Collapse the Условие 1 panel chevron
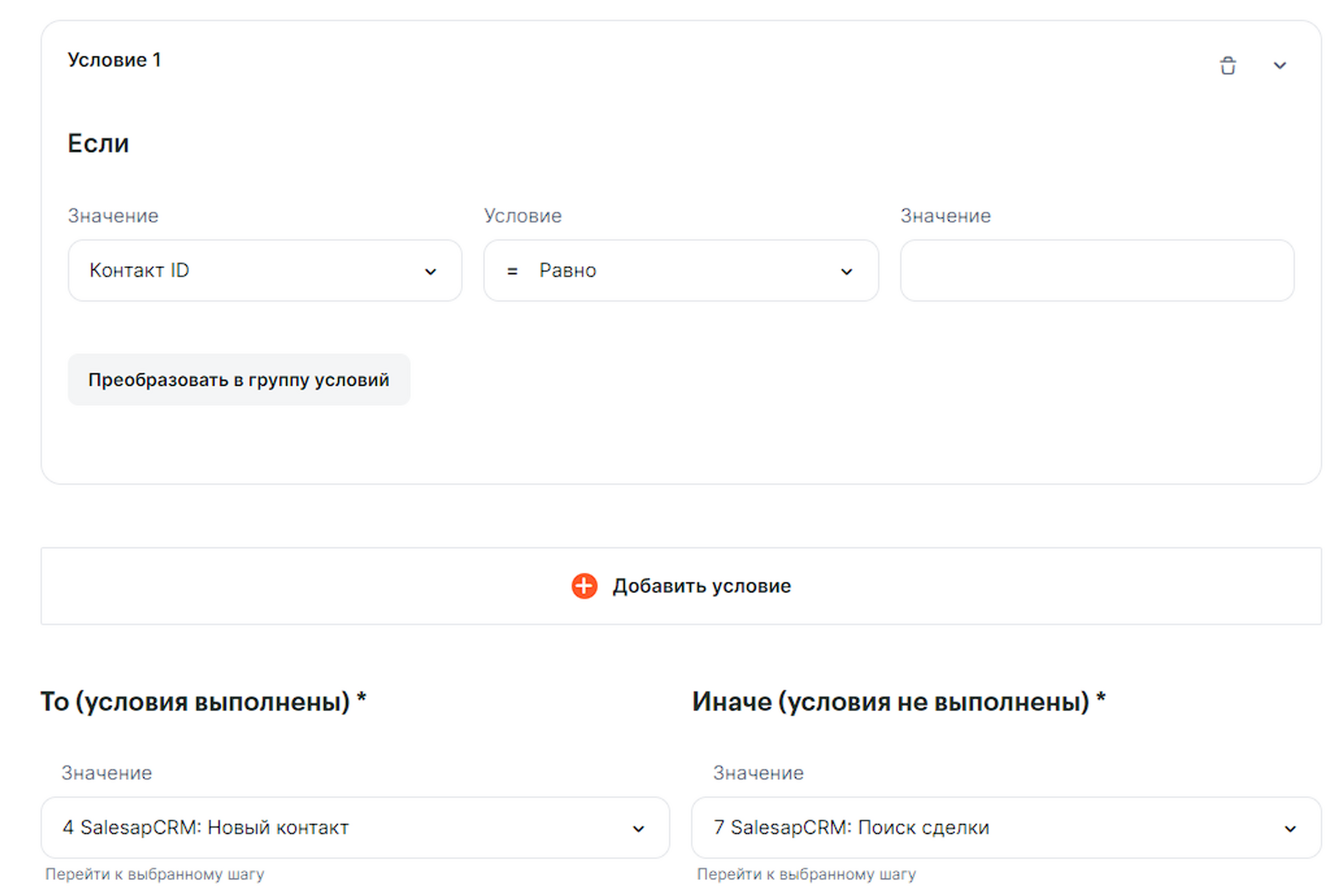Image resolution: width=1340 pixels, height=896 pixels. pos(1280,65)
